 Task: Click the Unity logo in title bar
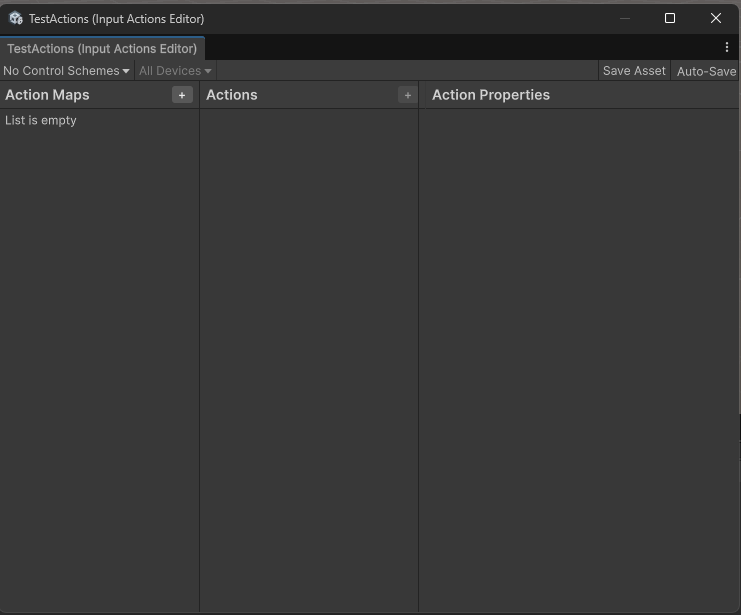[15, 18]
